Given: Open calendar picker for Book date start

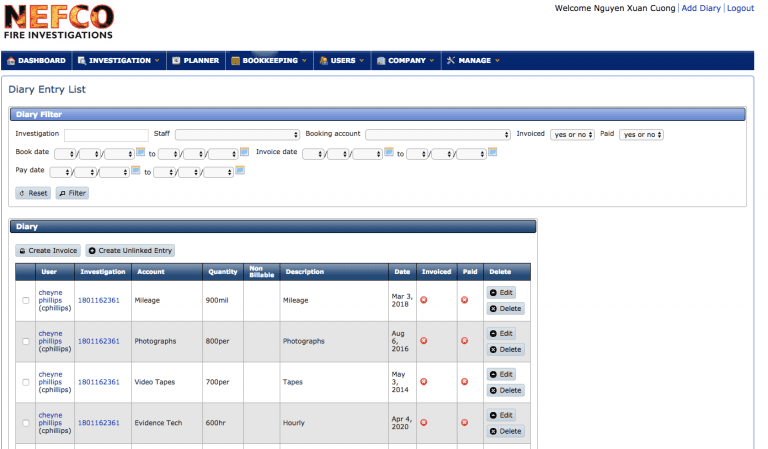Looking at the screenshot, I should tap(142, 152).
